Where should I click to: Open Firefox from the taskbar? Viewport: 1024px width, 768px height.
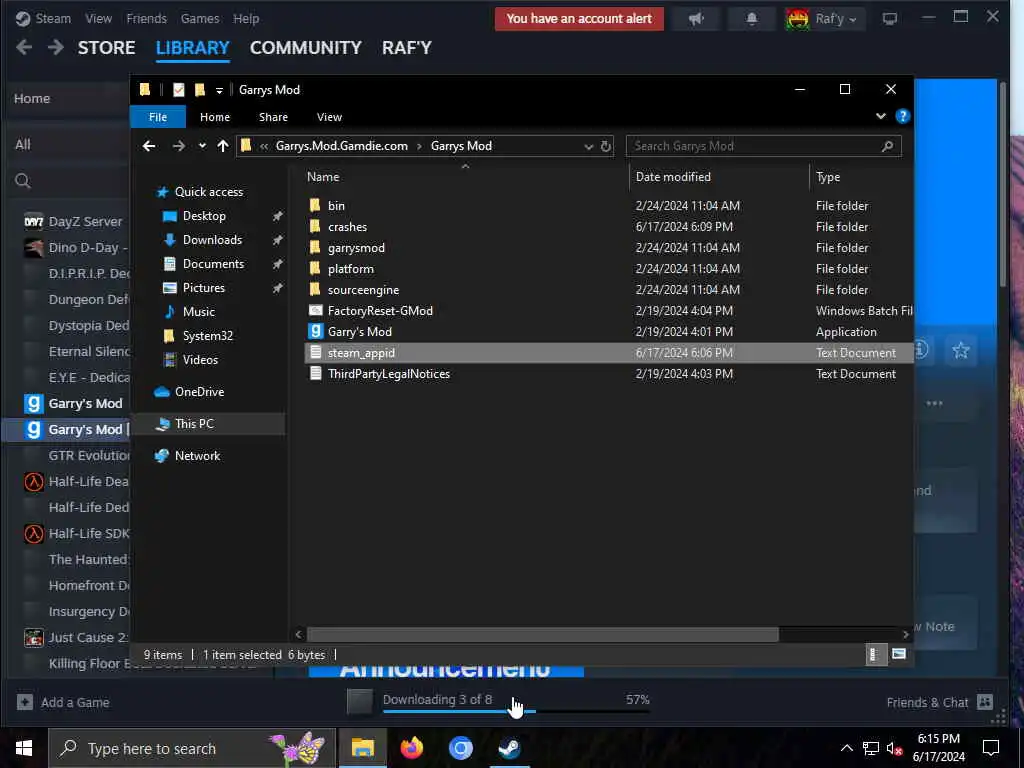[x=411, y=748]
